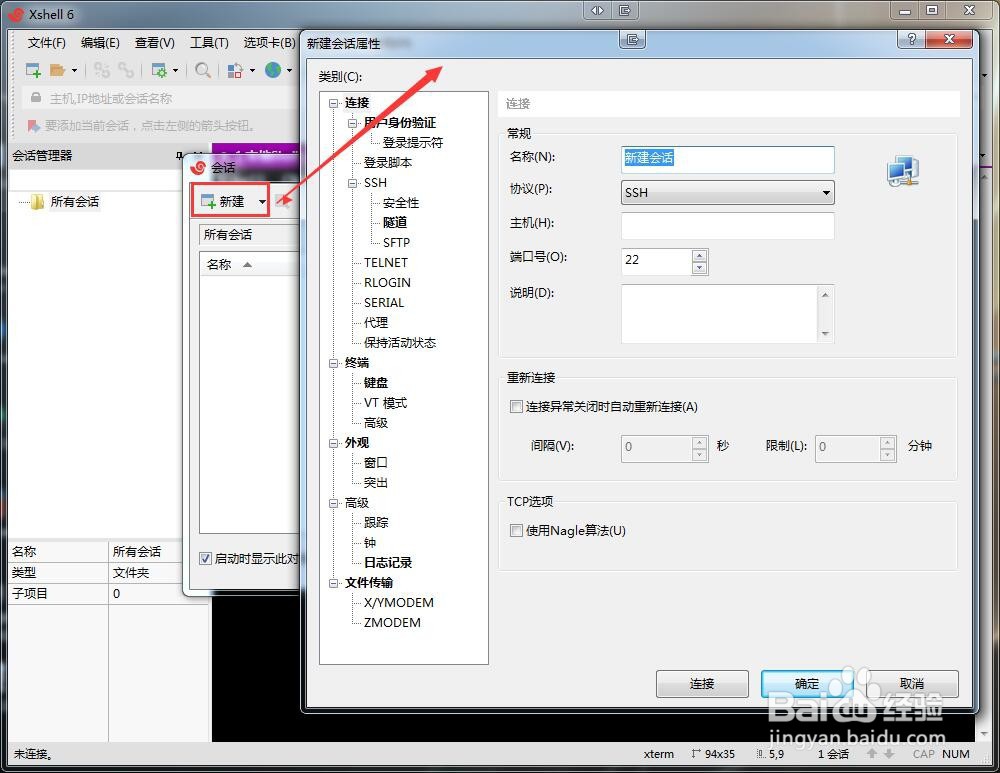Click the session properties gear-window icon
1000x773 pixels.
coord(159,70)
